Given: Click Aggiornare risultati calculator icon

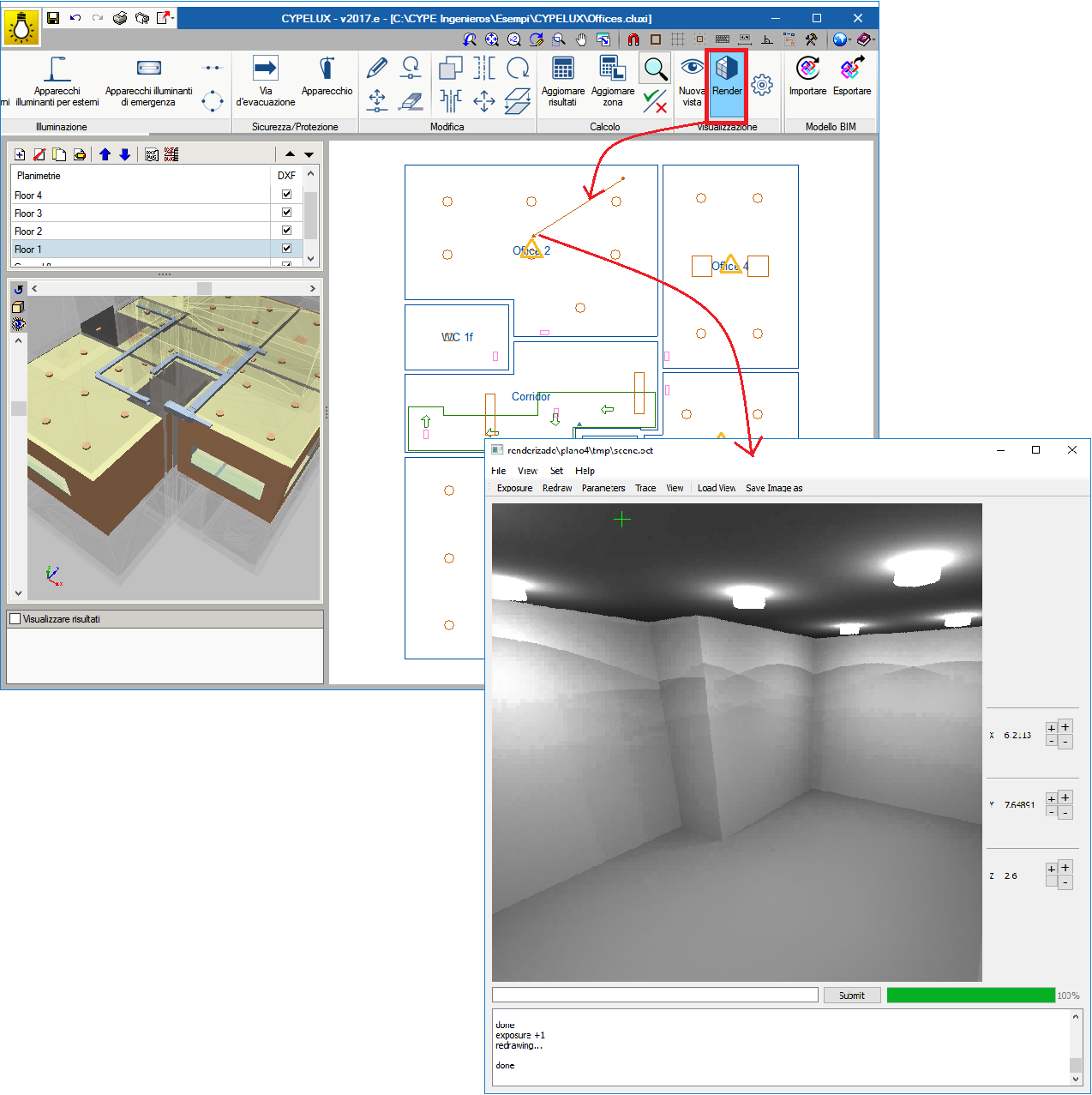Looking at the screenshot, I should coord(563,81).
